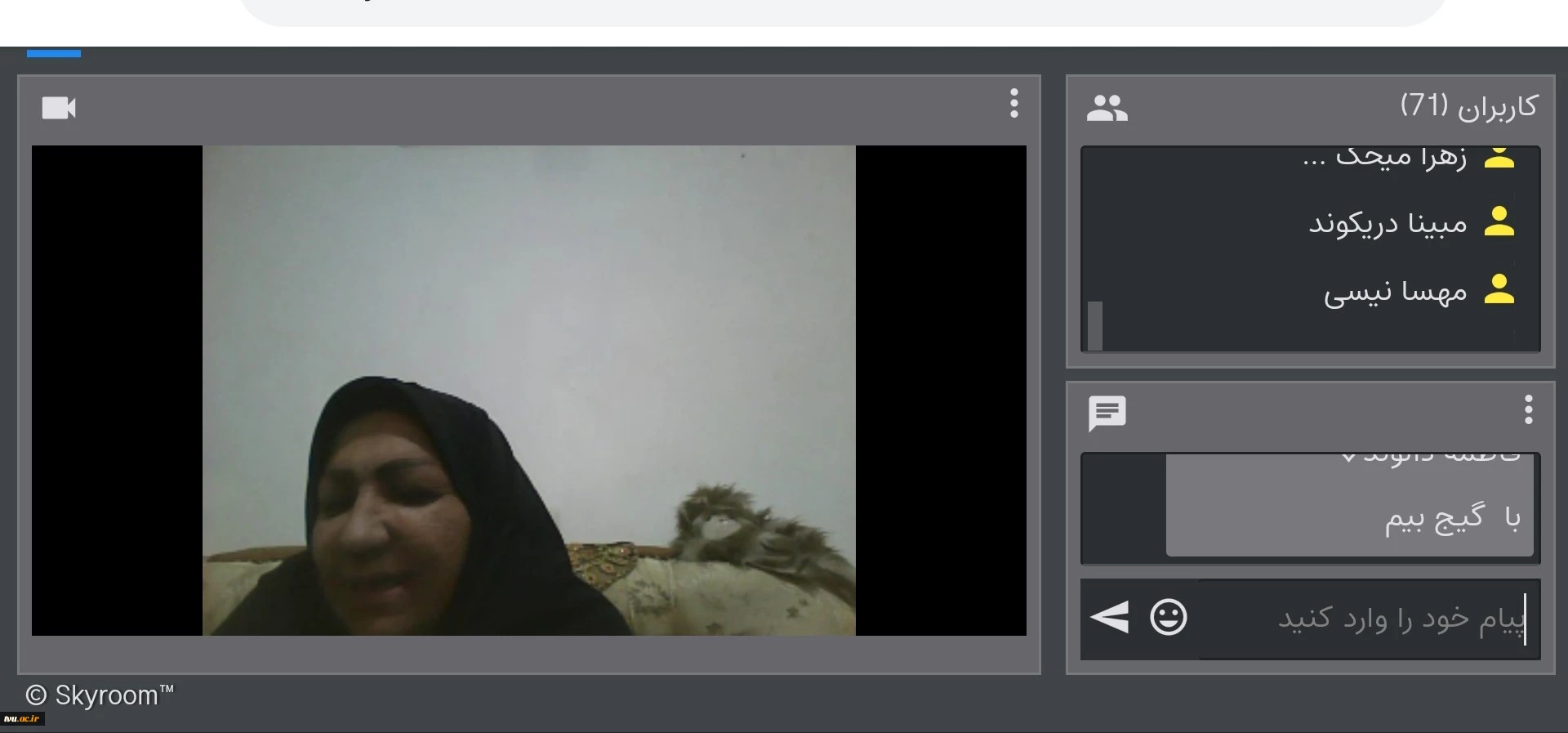Click the avatar icon beside مبینا دریکوند
This screenshot has width=1568, height=733.
click(x=1499, y=222)
